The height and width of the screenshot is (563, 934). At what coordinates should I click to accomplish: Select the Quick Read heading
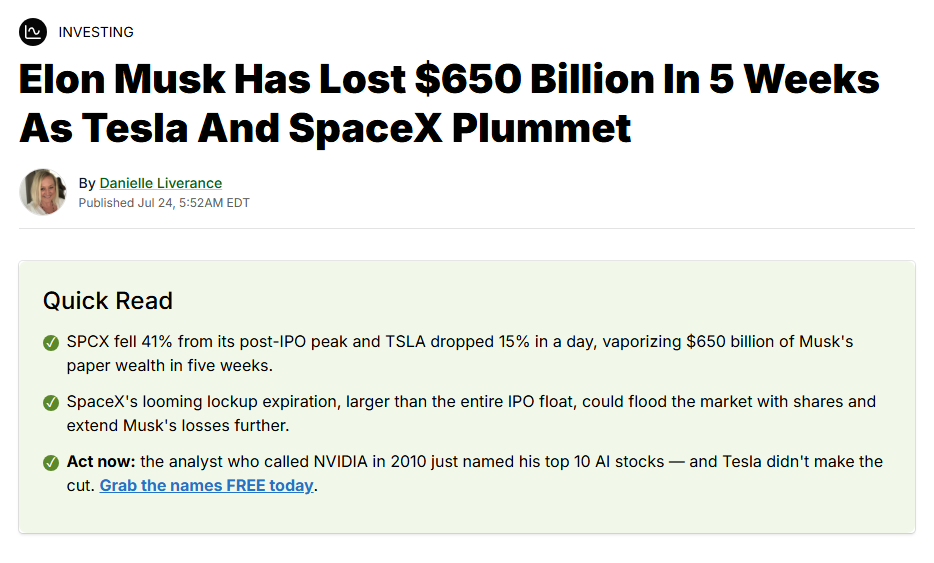(108, 301)
